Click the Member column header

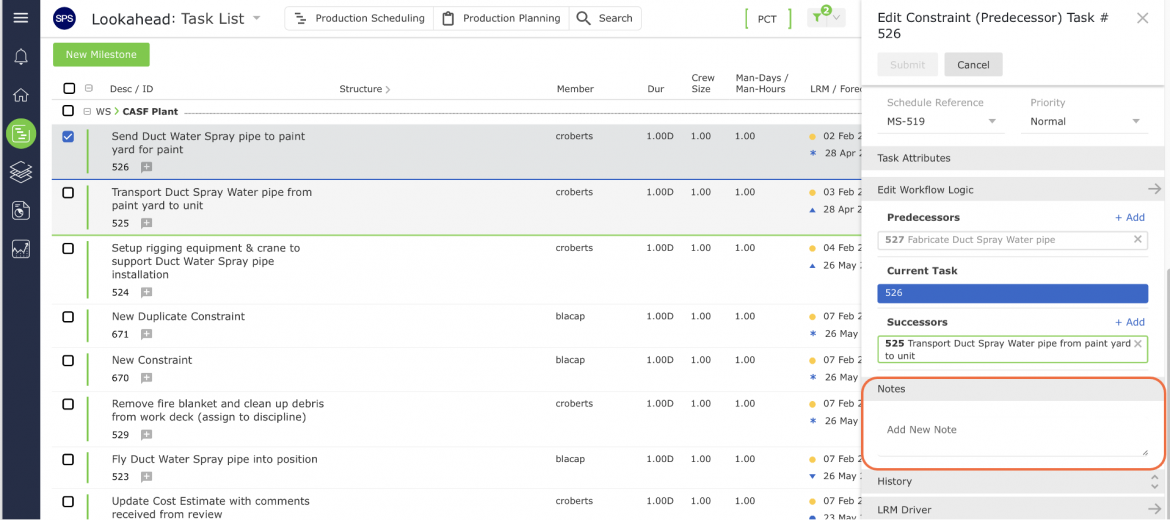coord(575,89)
